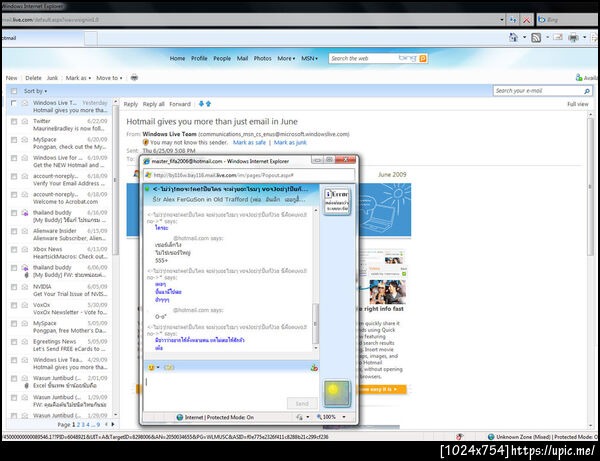Go to previous message up arrow
This screenshot has width=600, height=461.
209,104
